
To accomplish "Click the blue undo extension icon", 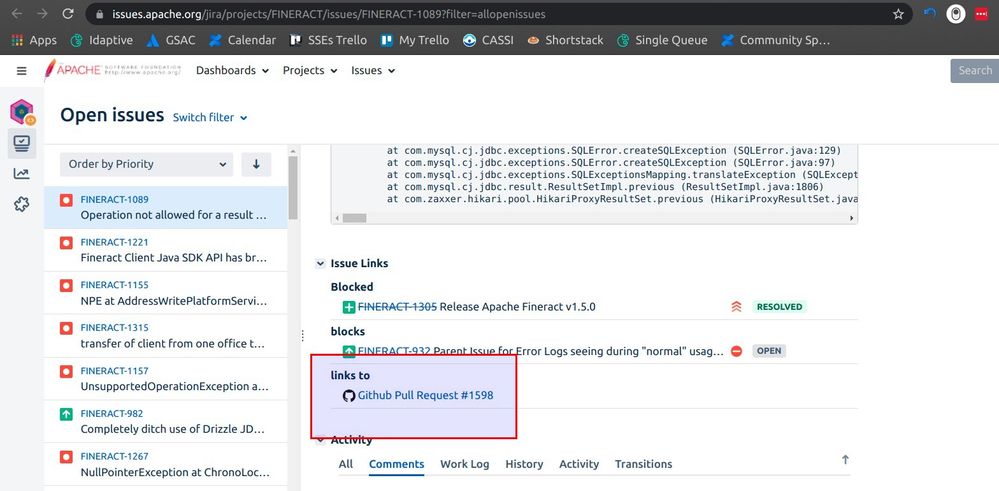I will (930, 14).
